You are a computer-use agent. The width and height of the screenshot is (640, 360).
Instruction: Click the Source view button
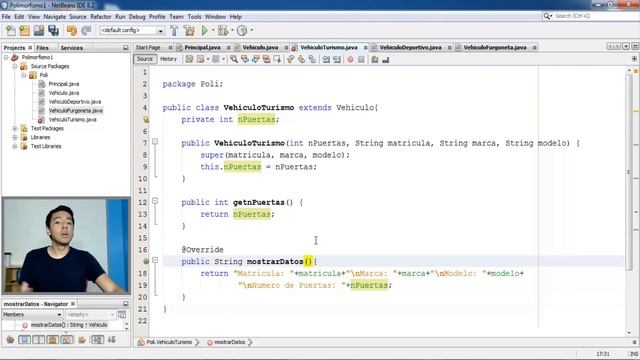[144, 59]
